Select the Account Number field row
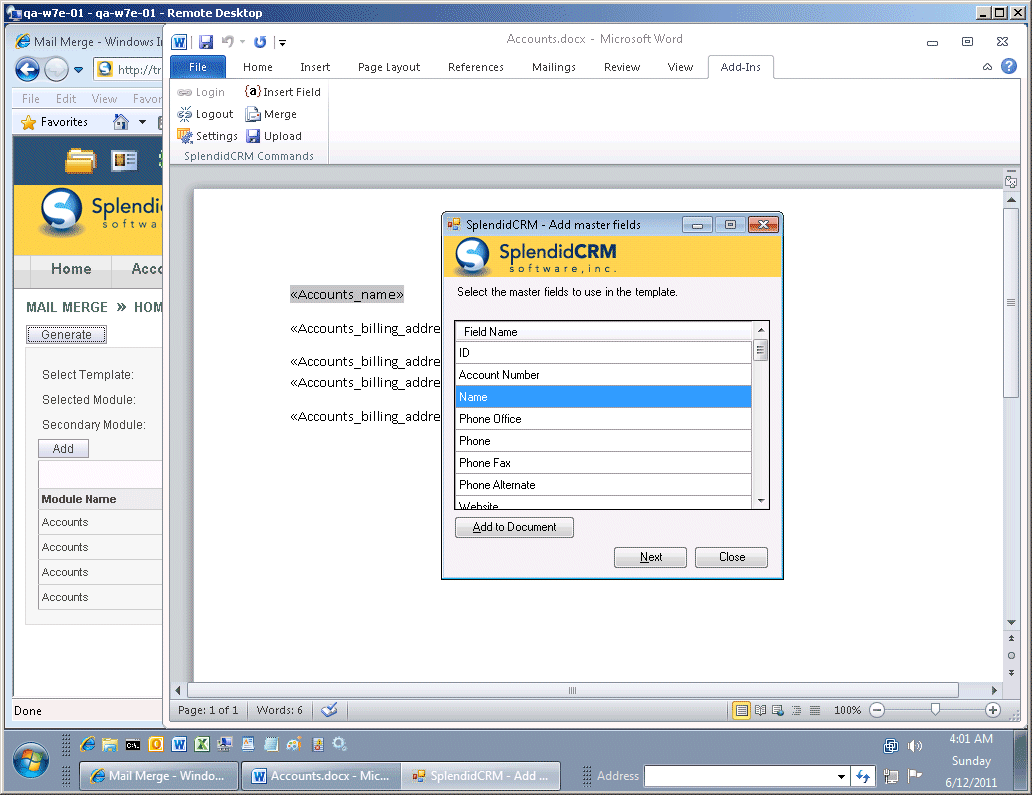 pos(603,375)
